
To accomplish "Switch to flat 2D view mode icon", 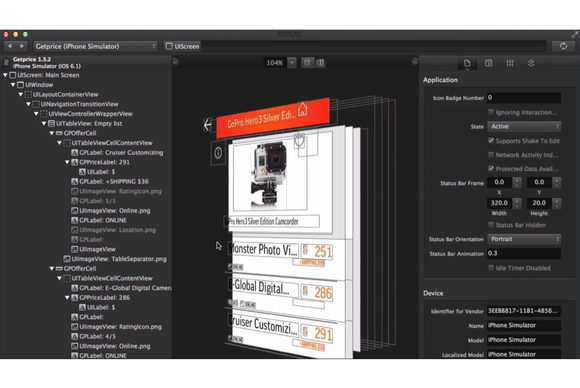I will [x=307, y=63].
